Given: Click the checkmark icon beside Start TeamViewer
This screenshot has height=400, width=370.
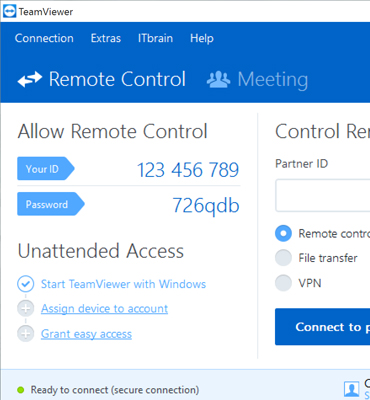Looking at the screenshot, I should coord(26,284).
